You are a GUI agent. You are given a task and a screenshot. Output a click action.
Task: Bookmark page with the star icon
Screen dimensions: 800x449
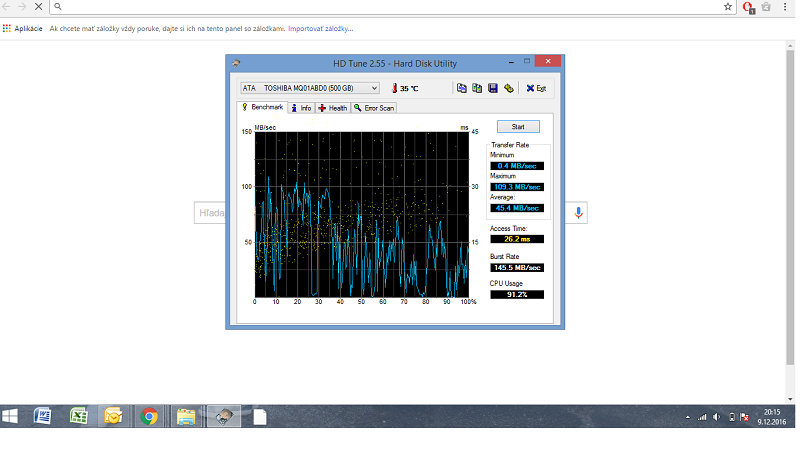click(x=728, y=6)
